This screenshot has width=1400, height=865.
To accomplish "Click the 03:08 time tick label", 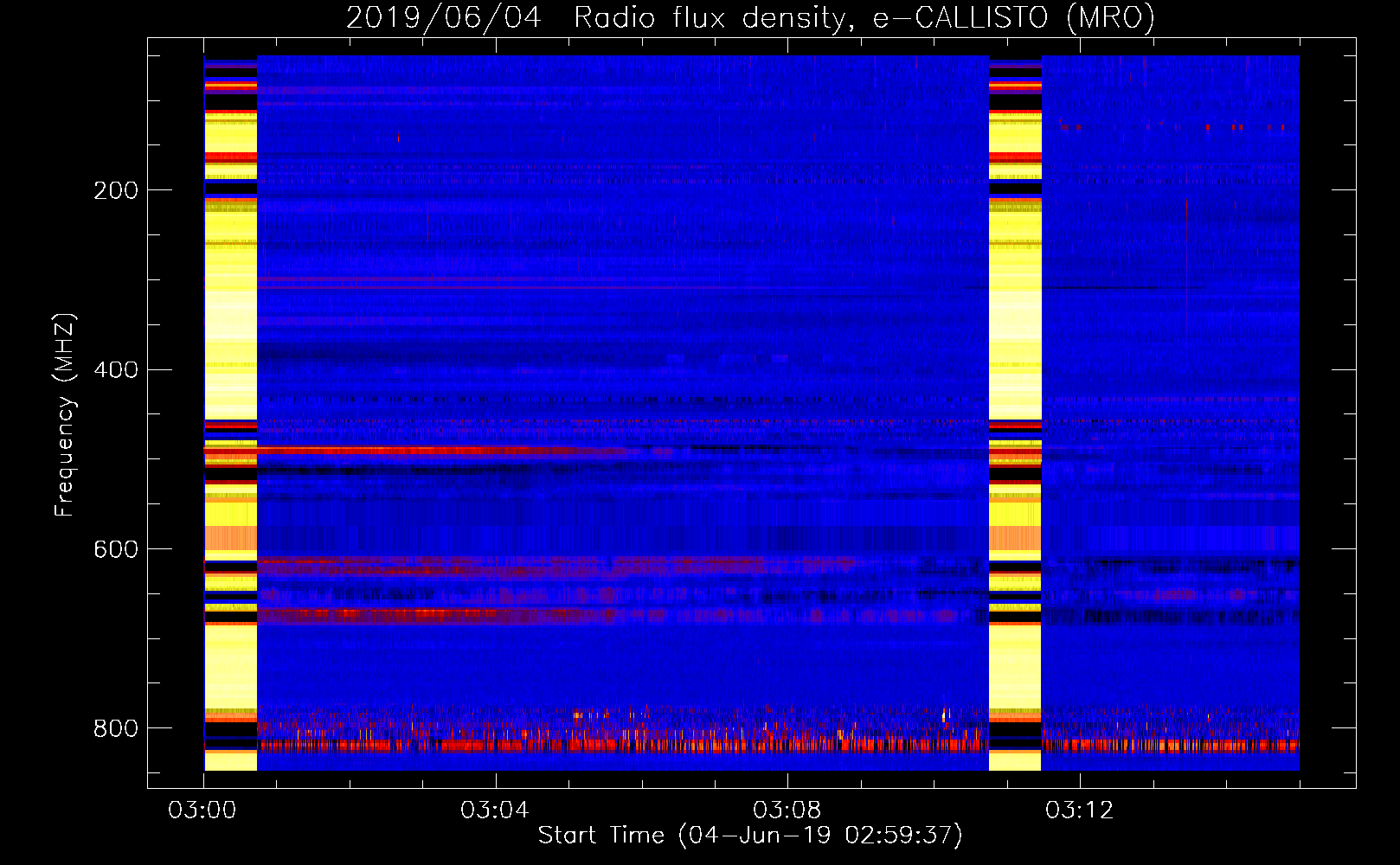I will pos(787,811).
